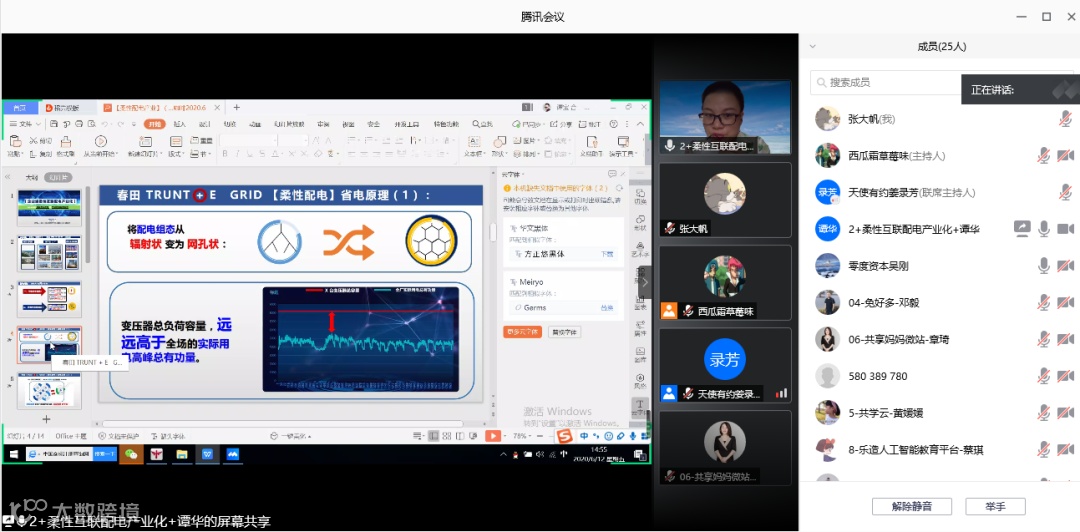Select slide 2 thumbnail in slide panel
This screenshot has width=1080, height=532.
pyautogui.click(x=49, y=254)
